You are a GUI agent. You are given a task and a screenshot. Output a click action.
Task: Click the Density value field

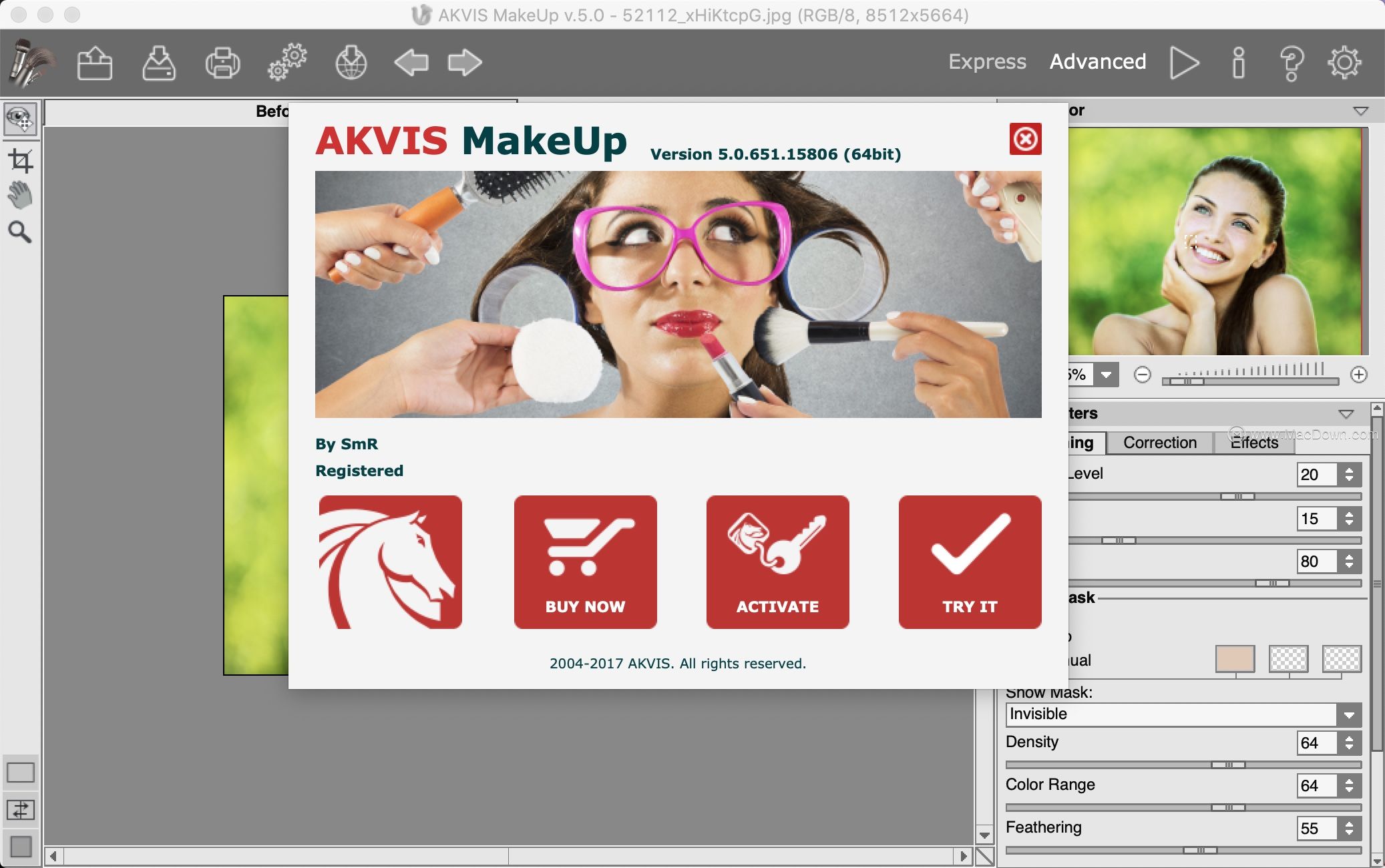click(x=1317, y=743)
